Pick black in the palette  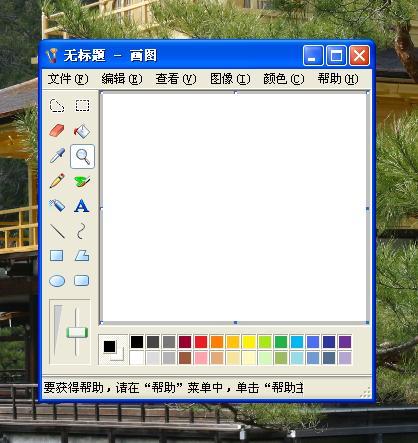(137, 342)
